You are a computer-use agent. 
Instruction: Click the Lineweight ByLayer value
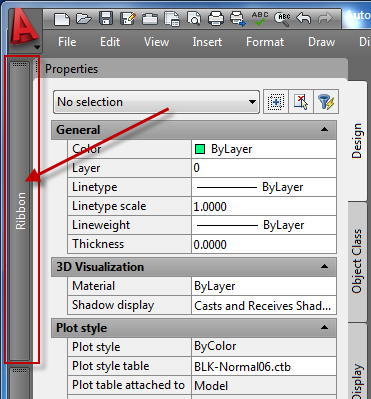tap(264, 225)
